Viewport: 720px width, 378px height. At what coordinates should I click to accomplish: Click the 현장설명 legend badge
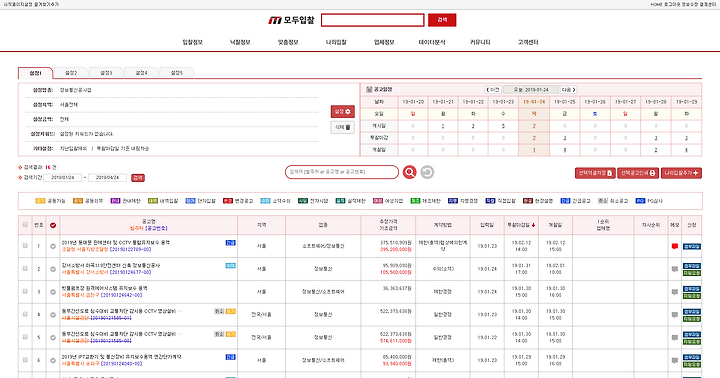[x=528, y=201]
